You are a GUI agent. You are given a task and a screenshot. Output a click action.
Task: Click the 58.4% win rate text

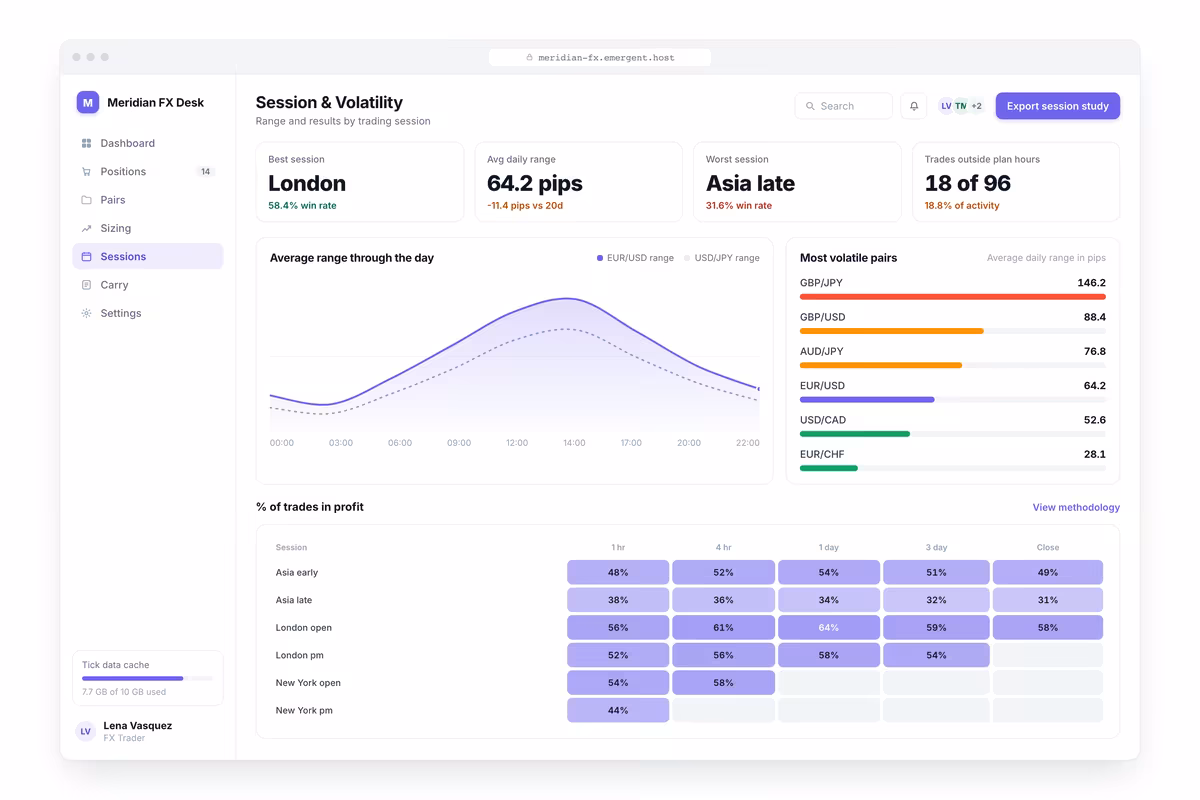point(302,206)
